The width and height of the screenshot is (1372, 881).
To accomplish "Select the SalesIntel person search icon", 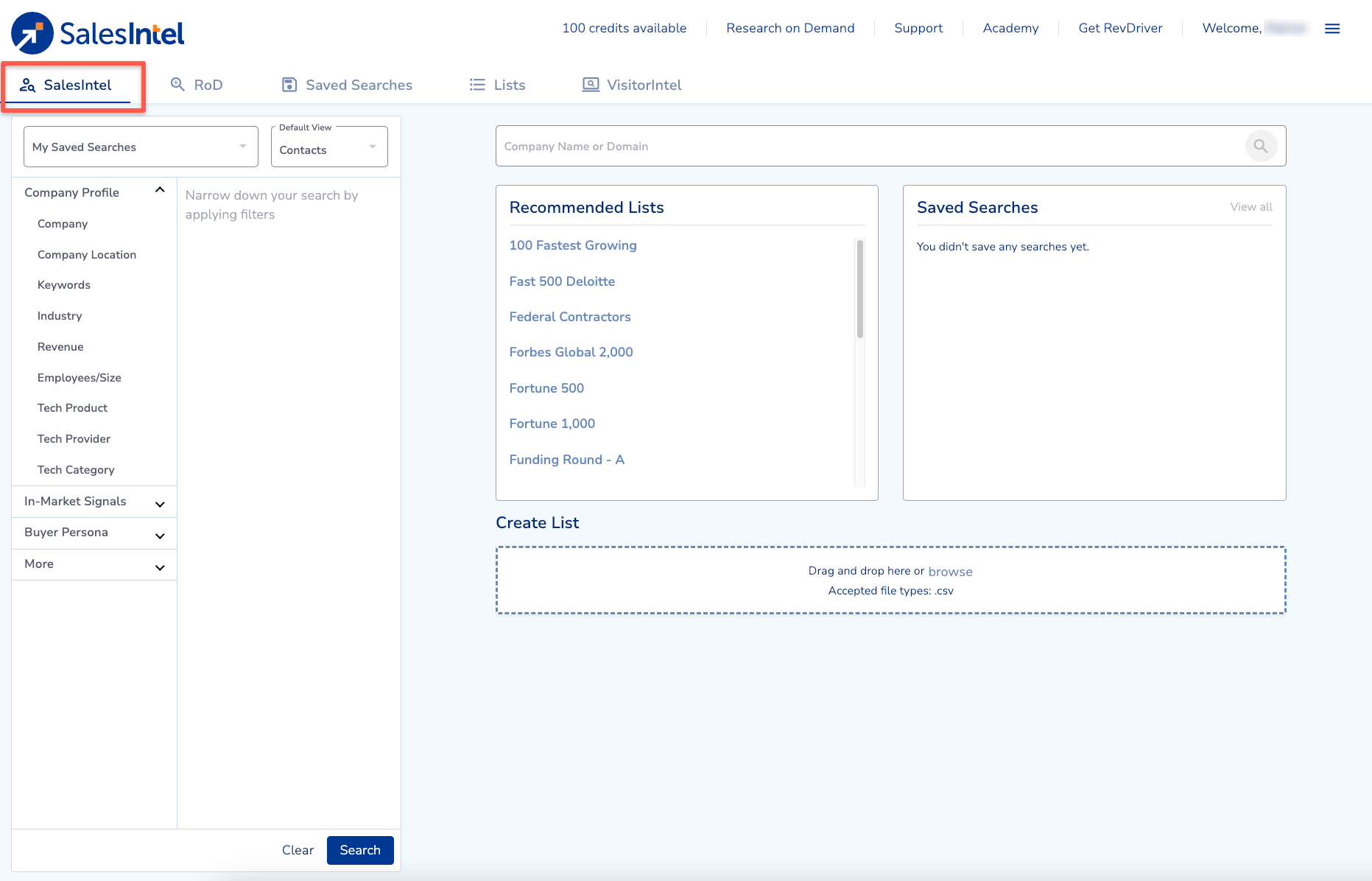I will tap(28, 85).
